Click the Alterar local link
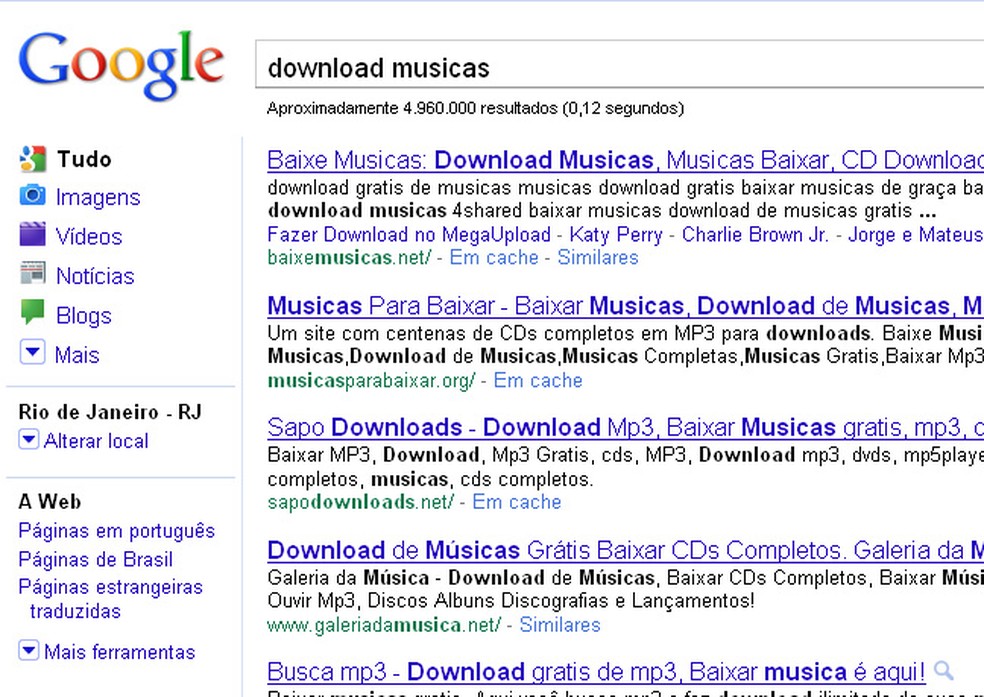The image size is (984, 697). pos(96,441)
